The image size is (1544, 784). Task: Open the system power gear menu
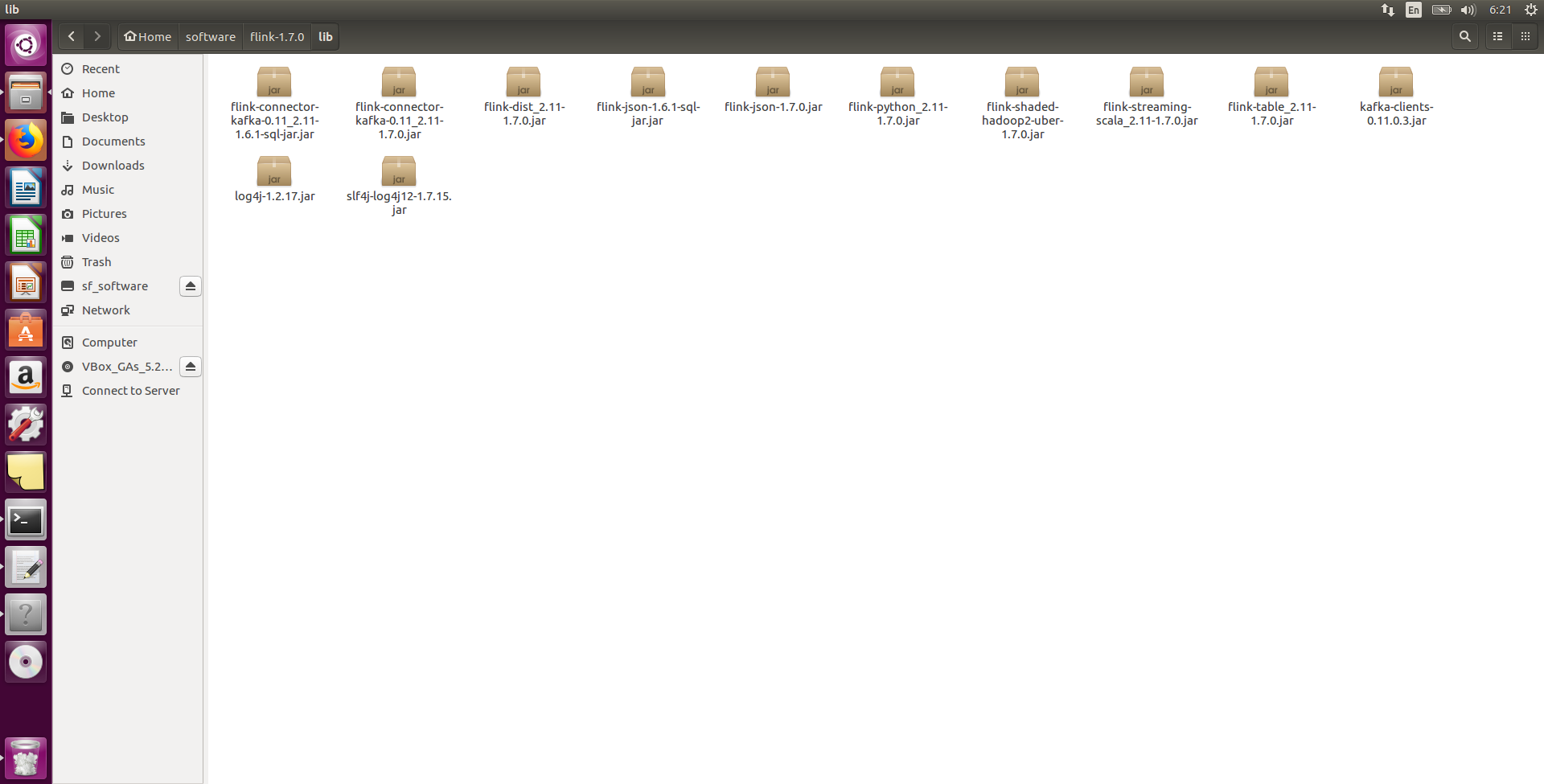tap(1530, 10)
